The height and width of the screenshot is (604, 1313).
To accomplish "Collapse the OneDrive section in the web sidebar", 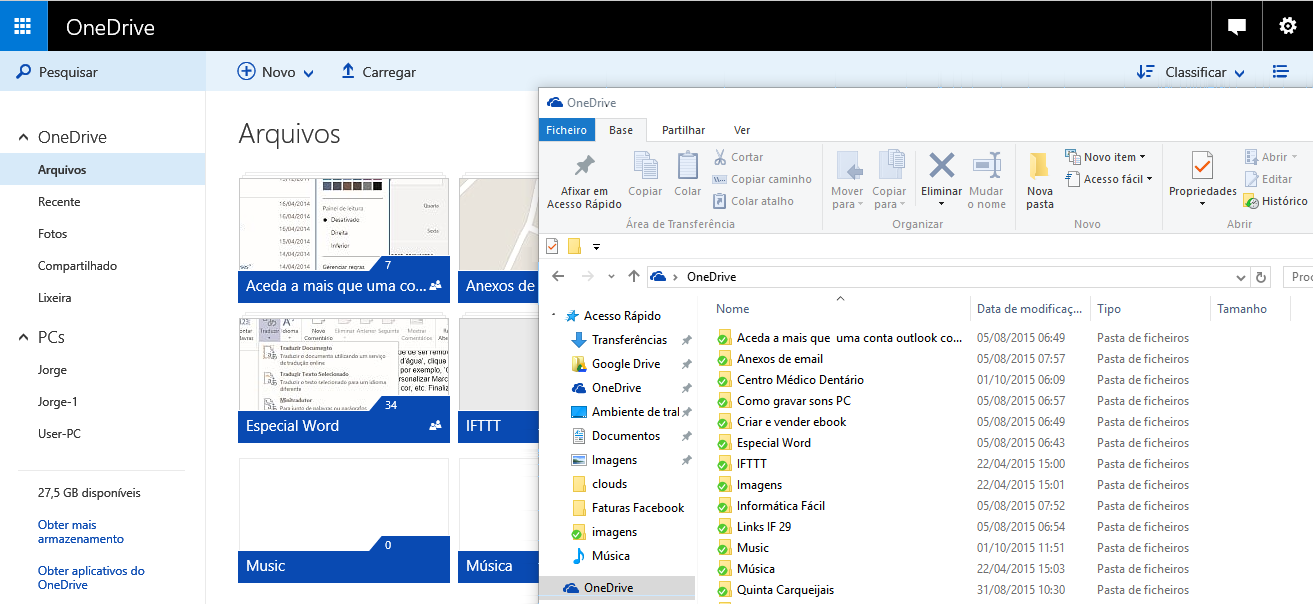I will [x=23, y=138].
